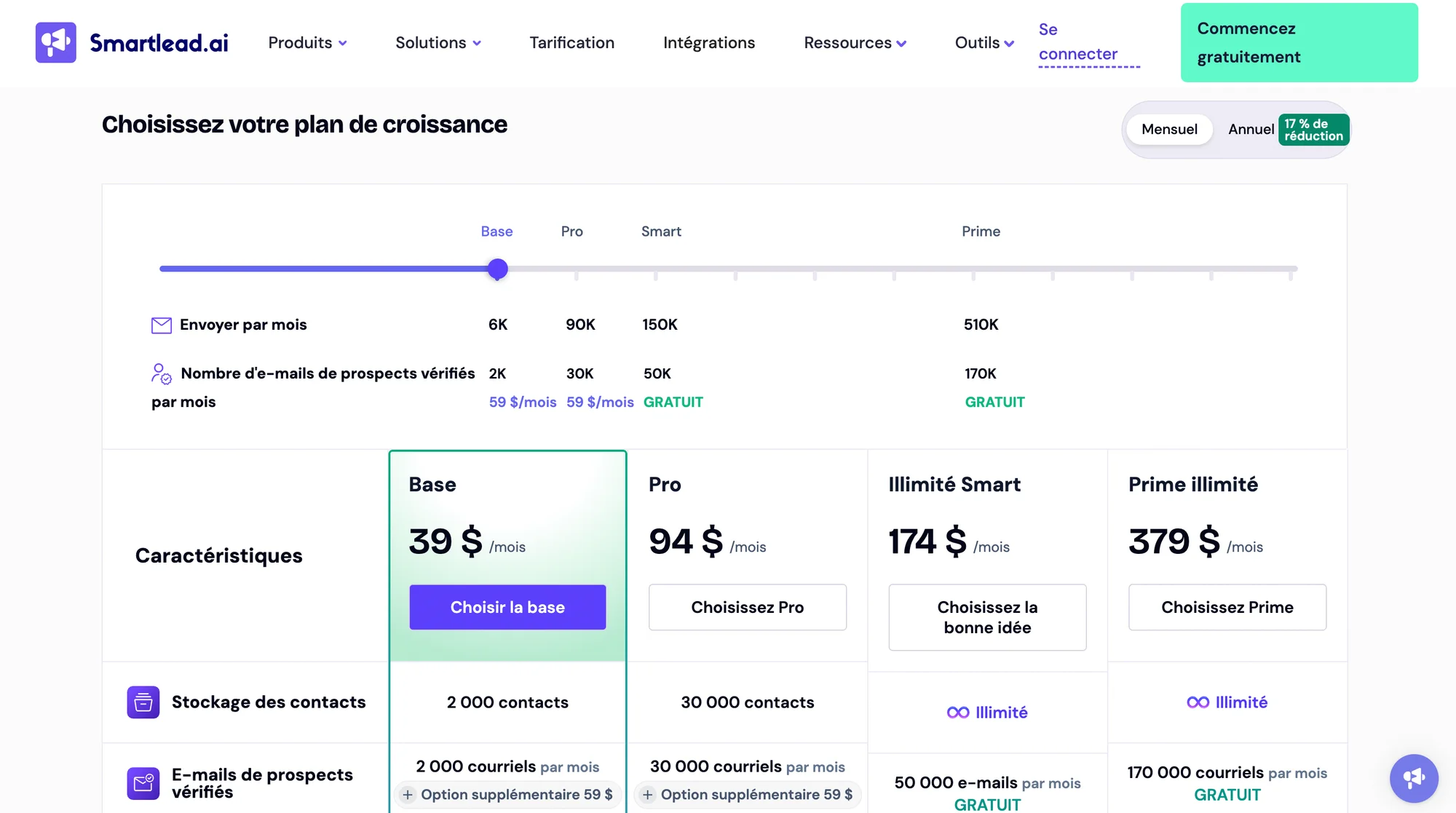The height and width of the screenshot is (813, 1456).
Task: Click the infinity icon in Illimité Smart column
Action: pos(958,713)
